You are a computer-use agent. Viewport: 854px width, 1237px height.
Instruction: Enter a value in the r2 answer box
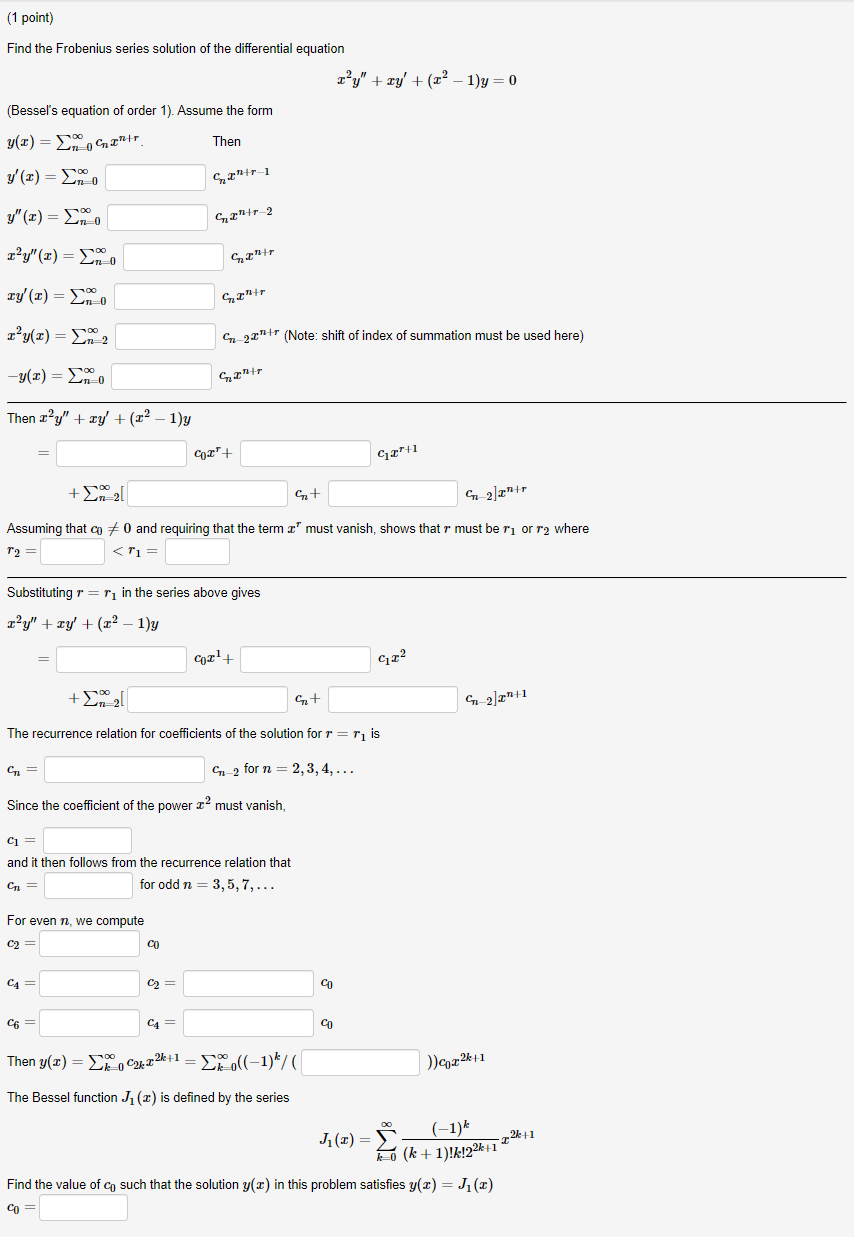[69, 551]
